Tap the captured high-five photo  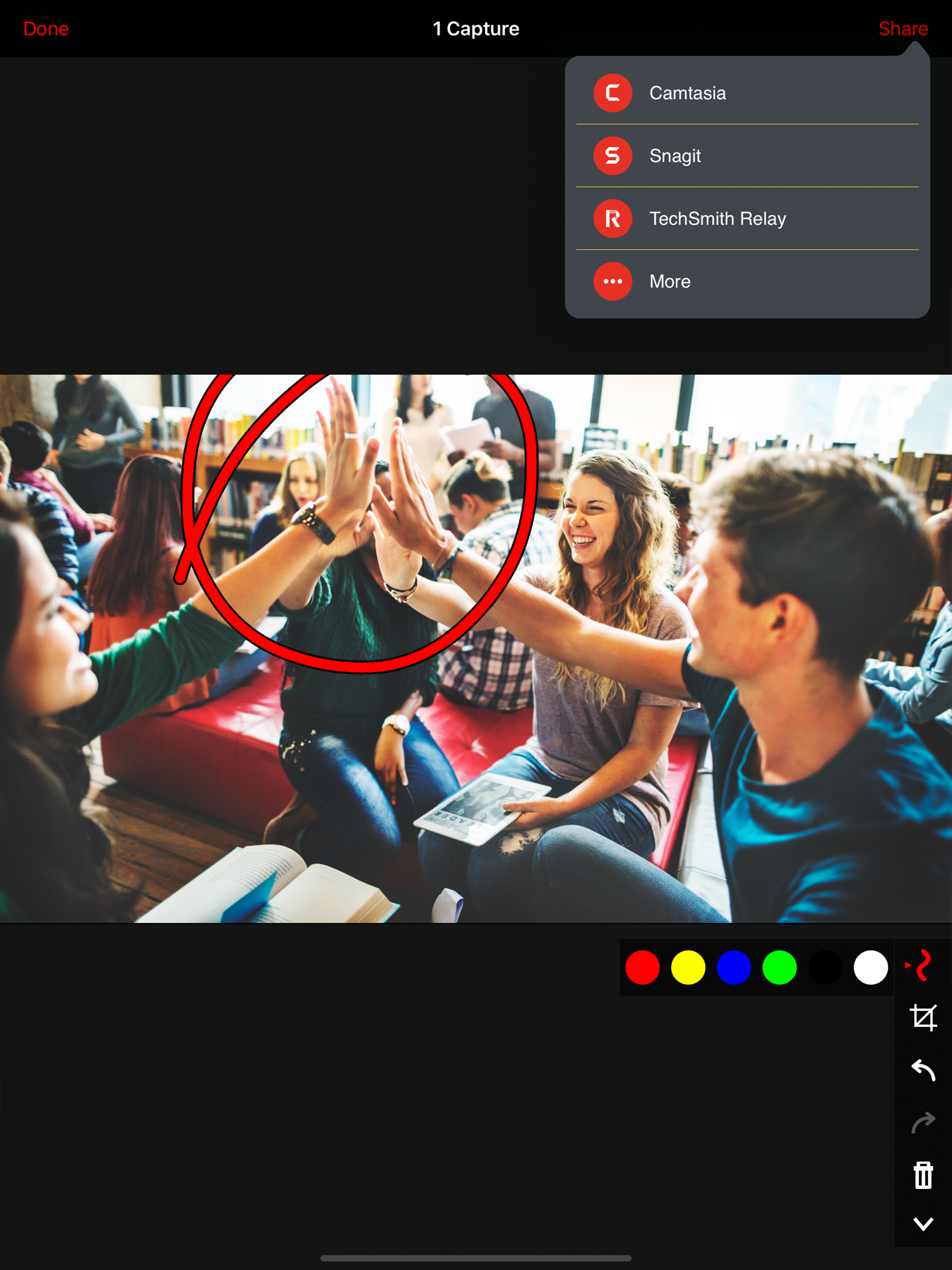(x=476, y=649)
